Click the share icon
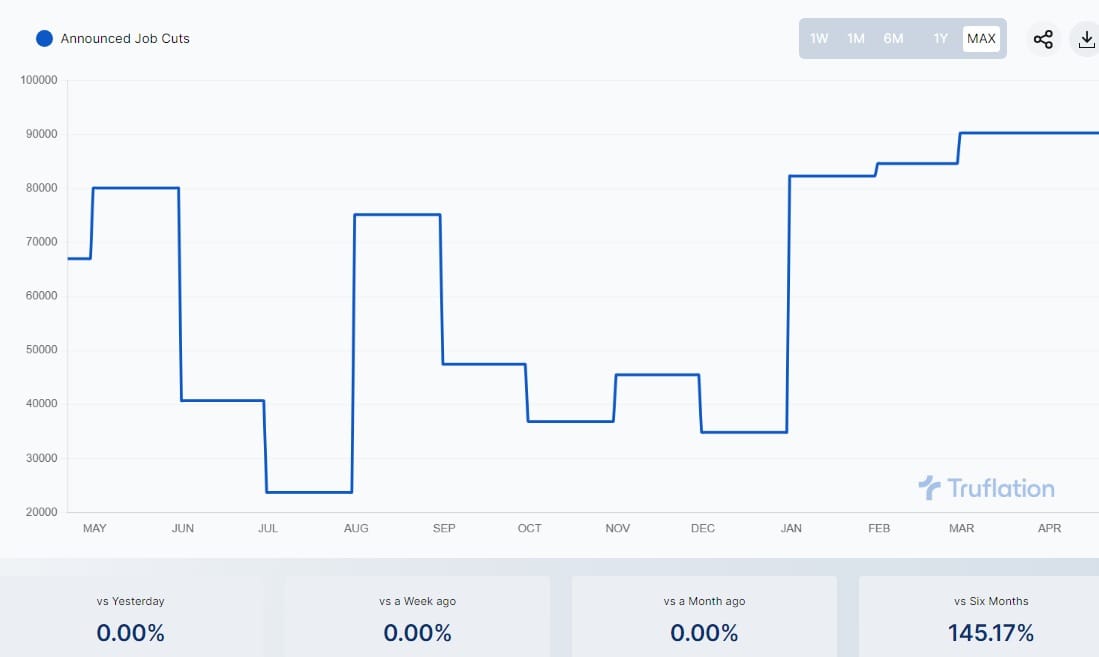 coord(1043,39)
